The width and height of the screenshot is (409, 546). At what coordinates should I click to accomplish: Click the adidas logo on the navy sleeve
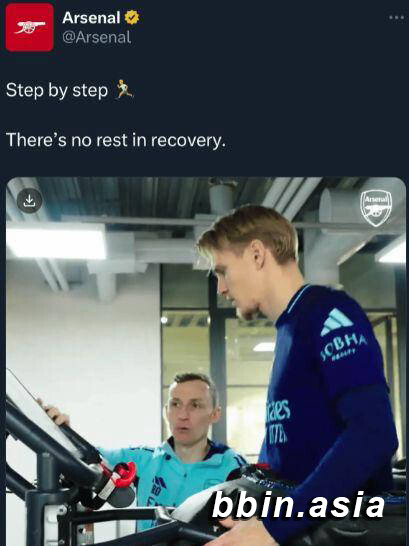click(336, 322)
